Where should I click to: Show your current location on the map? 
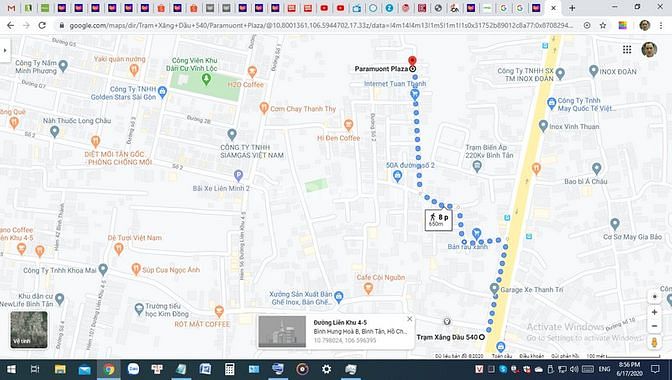[654, 296]
